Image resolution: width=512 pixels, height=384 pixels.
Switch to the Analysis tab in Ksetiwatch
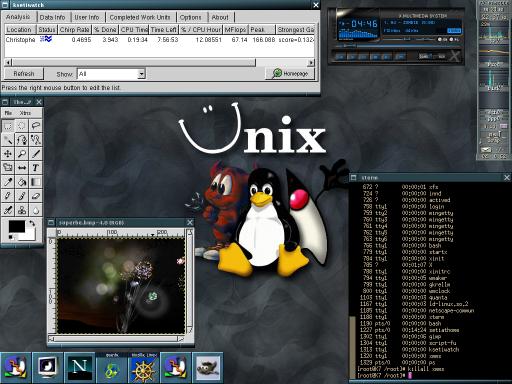(18, 17)
